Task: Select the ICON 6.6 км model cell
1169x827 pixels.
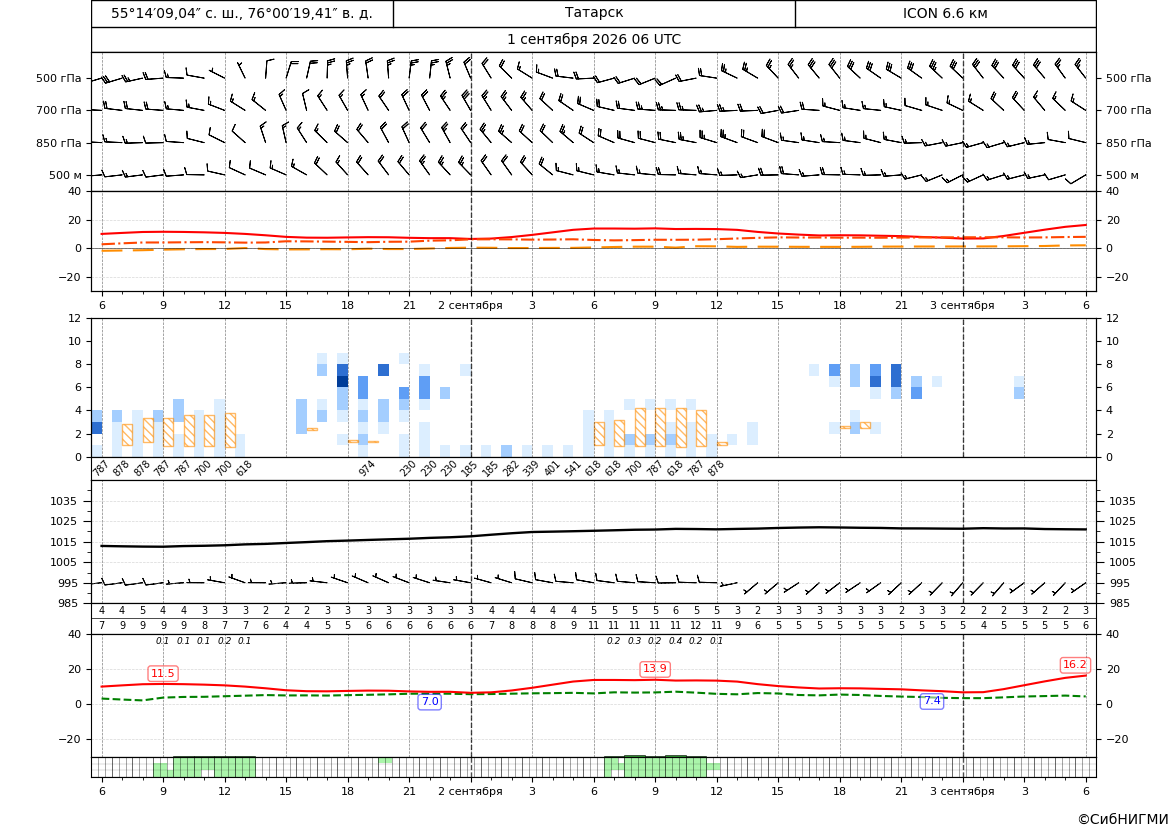Action: (x=945, y=13)
